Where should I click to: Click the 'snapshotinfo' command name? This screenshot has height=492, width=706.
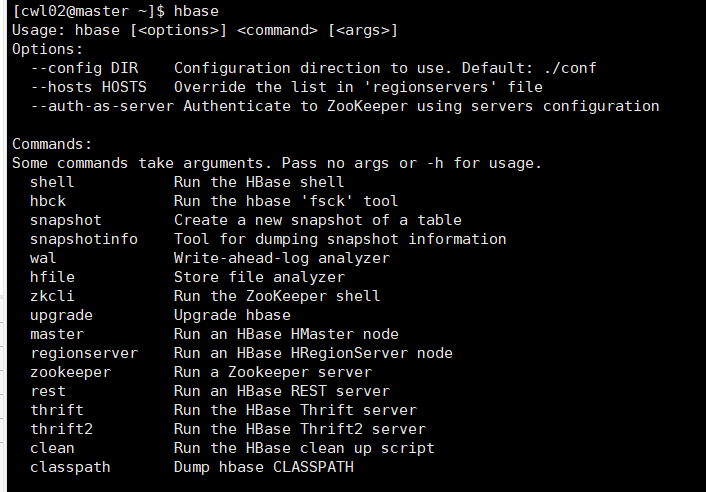tap(84, 239)
